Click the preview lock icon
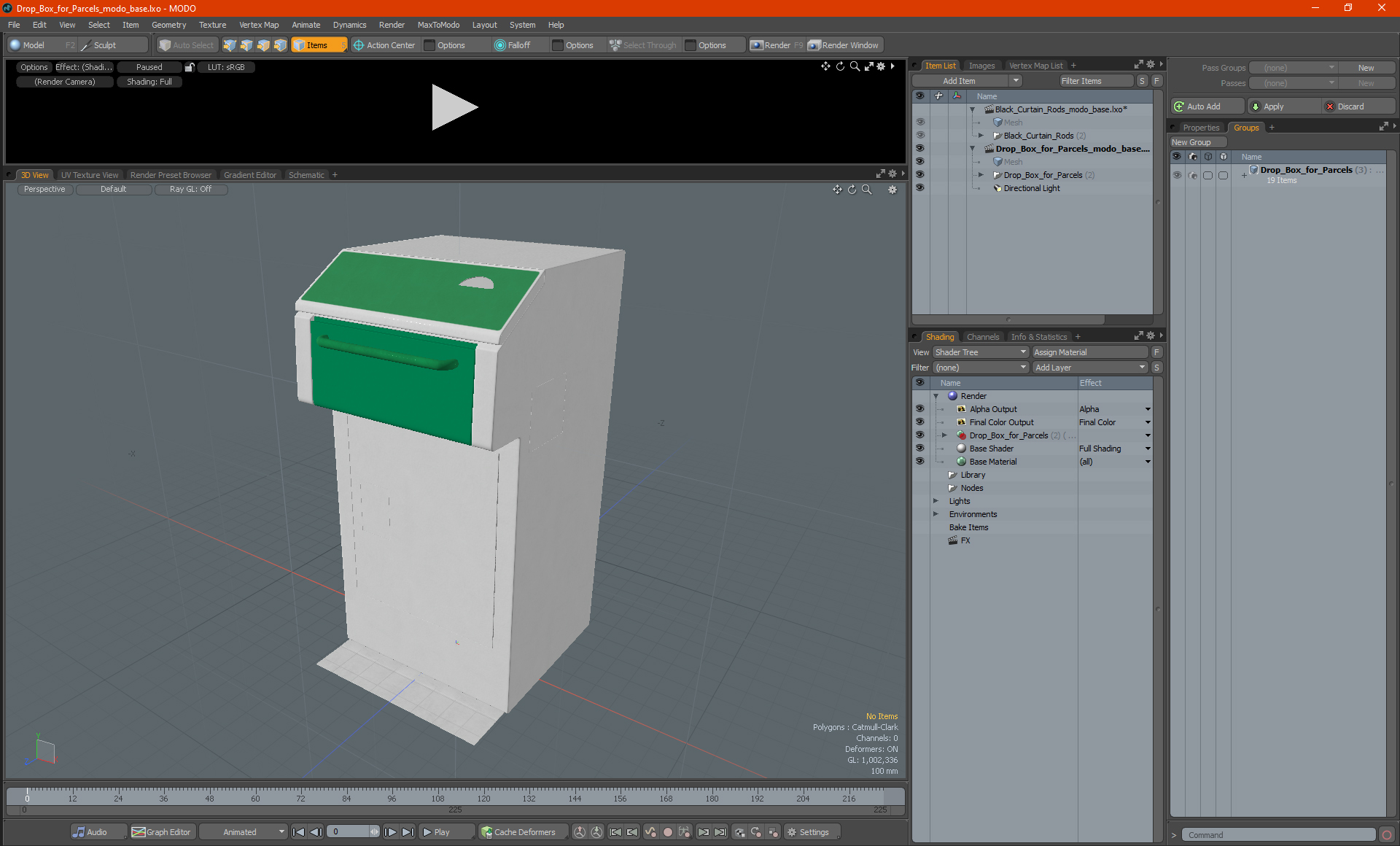Viewport: 1400px width, 846px height. [190, 67]
